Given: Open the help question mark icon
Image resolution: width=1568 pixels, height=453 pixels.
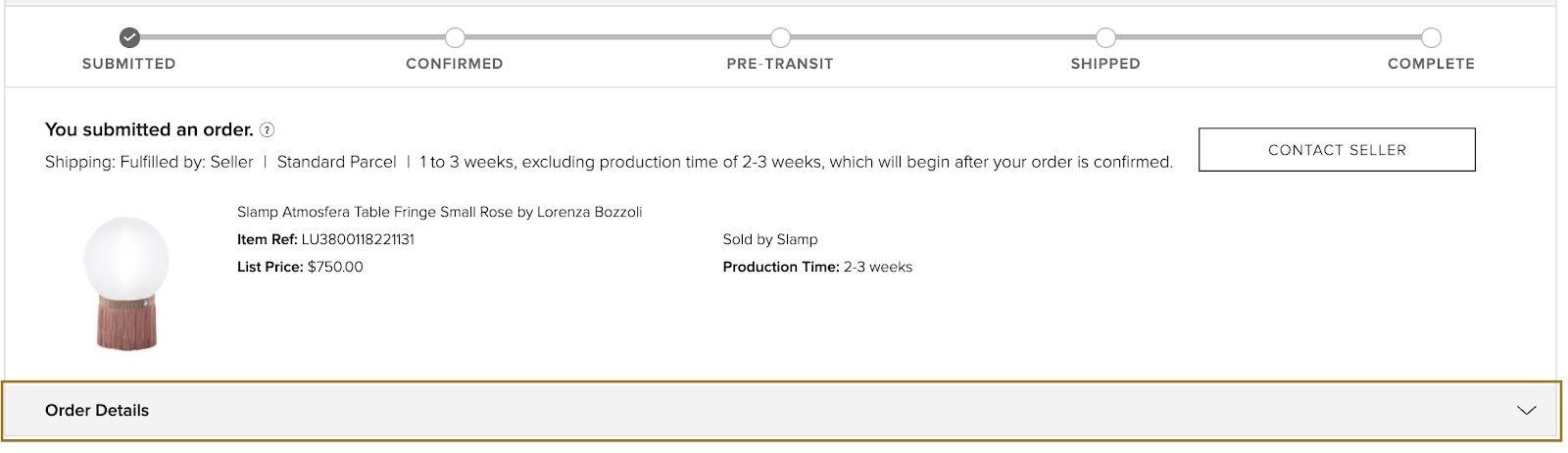Looking at the screenshot, I should click(267, 130).
